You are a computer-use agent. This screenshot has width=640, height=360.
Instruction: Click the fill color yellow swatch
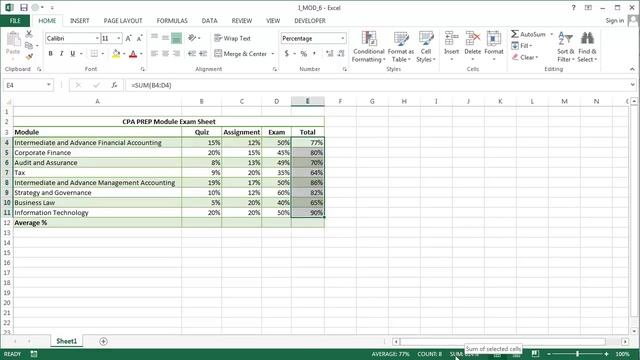click(x=116, y=53)
